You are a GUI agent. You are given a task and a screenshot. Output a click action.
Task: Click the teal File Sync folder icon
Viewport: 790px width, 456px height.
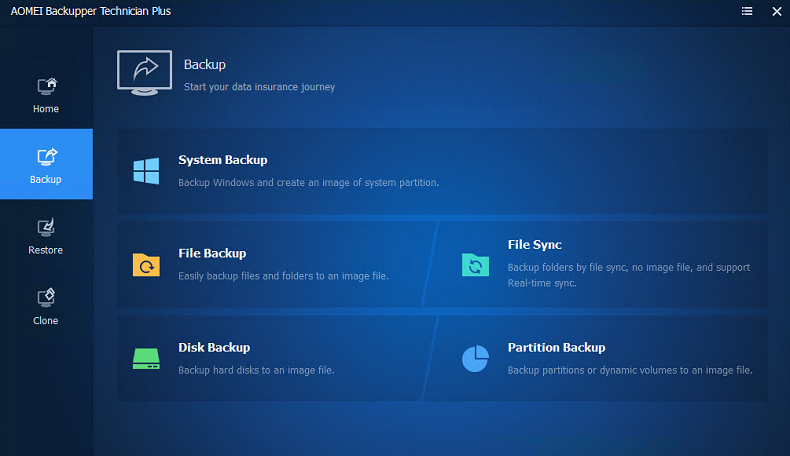coord(475,265)
